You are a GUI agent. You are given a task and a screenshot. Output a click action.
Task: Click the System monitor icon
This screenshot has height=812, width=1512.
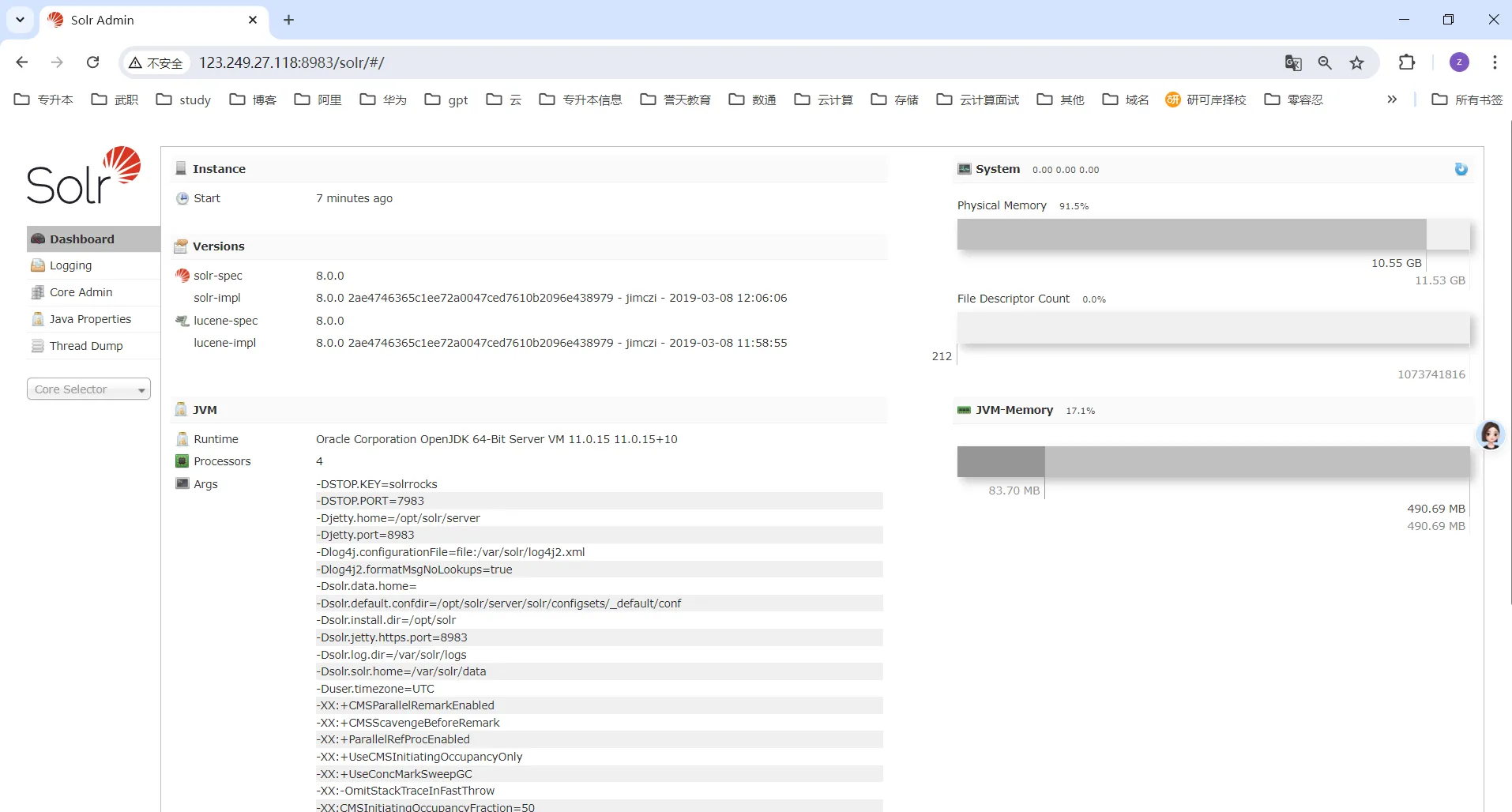[965, 169]
